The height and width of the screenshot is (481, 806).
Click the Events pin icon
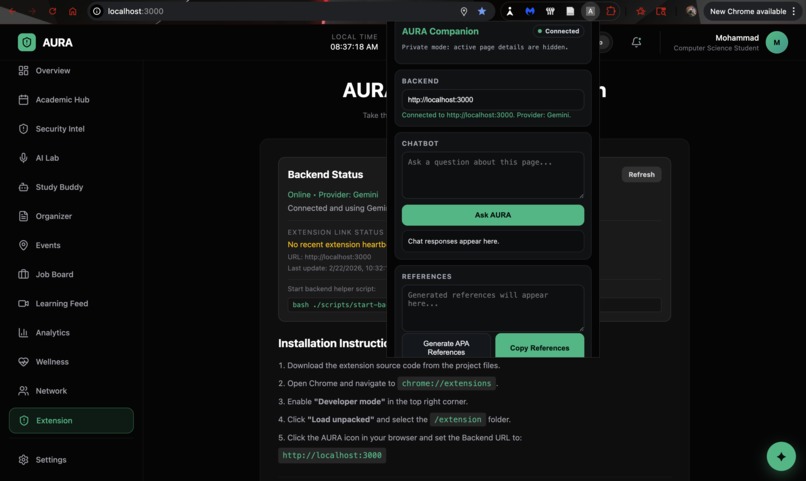click(23, 245)
